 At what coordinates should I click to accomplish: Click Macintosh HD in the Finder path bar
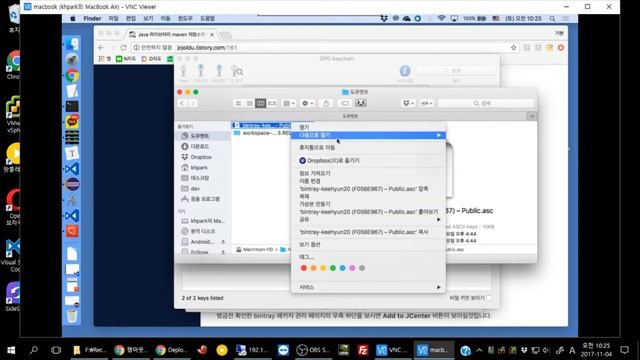tap(255, 249)
